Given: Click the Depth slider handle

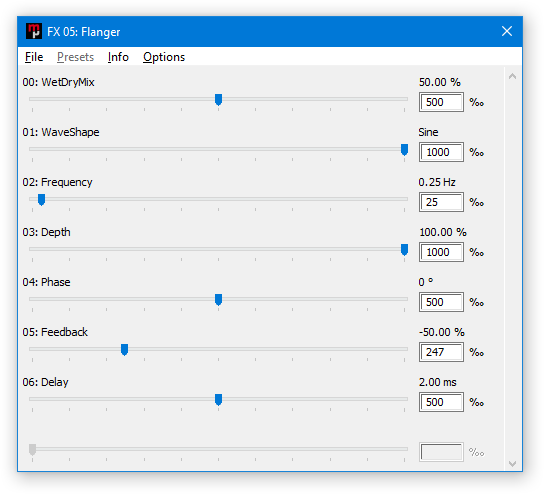Looking at the screenshot, I should coord(404,249).
